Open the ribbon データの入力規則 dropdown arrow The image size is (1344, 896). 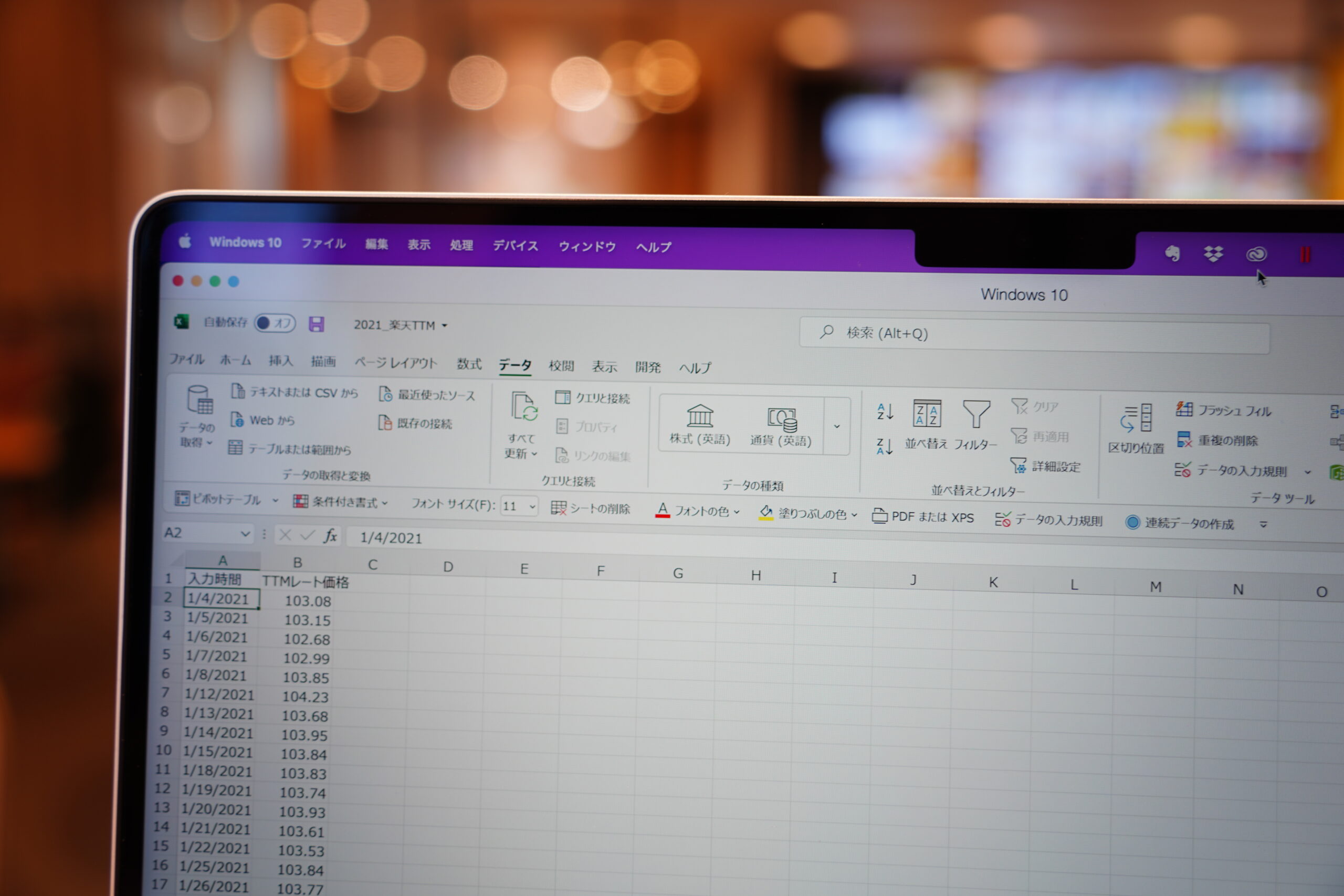(1308, 472)
